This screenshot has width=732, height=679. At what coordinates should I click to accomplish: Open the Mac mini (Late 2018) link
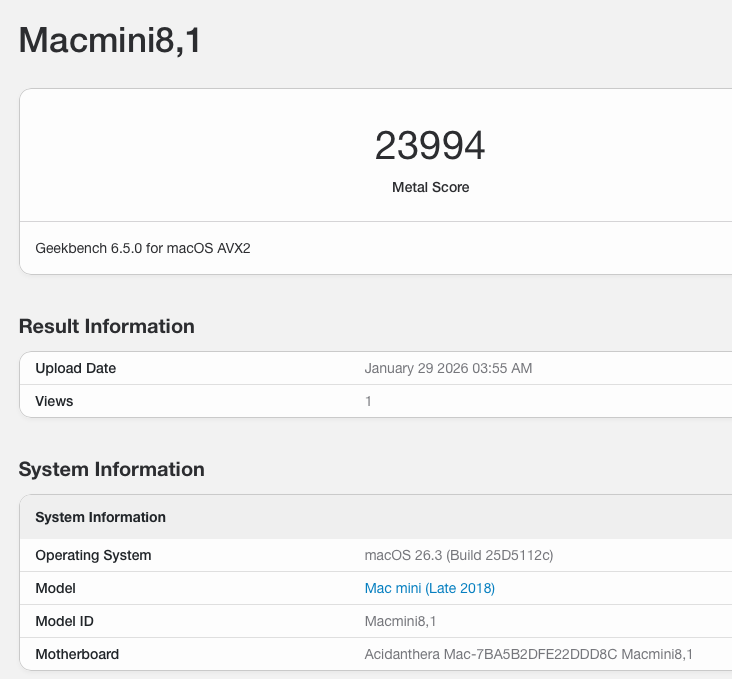tap(429, 588)
